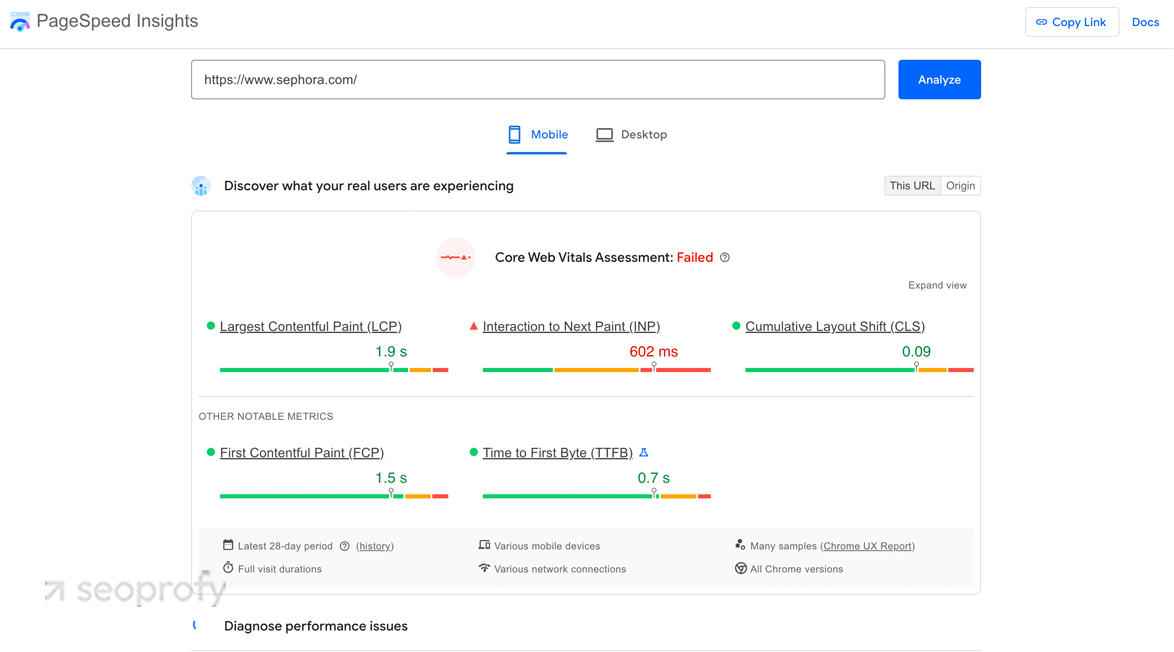This screenshot has width=1174, height=652.
Task: Click the desktop monitor icon
Action: click(x=604, y=135)
